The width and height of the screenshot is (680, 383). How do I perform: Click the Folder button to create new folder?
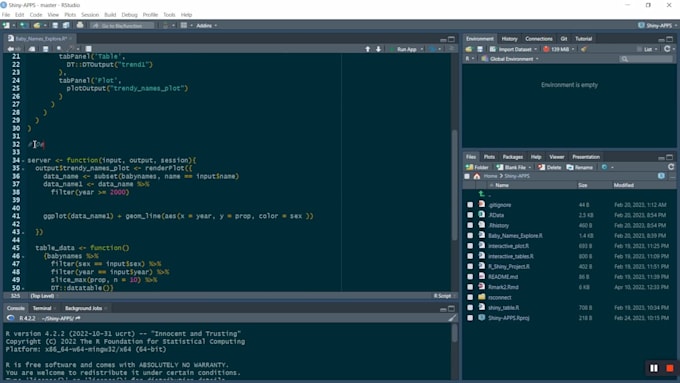(477, 167)
